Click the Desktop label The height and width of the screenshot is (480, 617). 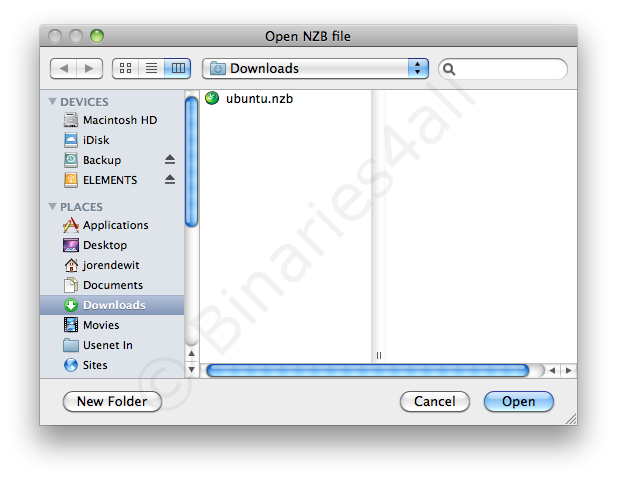point(105,245)
